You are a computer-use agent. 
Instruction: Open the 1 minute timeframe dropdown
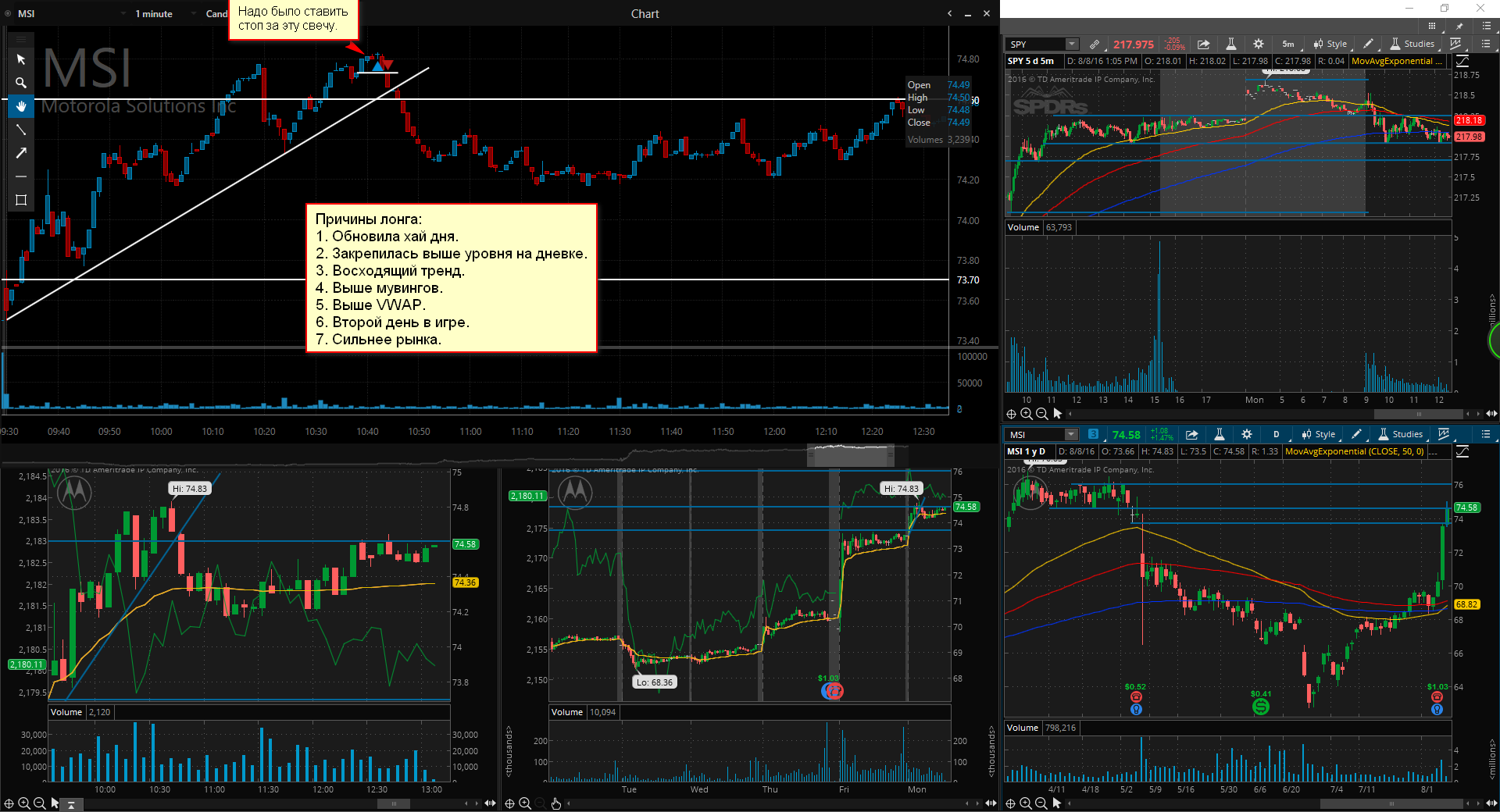click(x=153, y=13)
